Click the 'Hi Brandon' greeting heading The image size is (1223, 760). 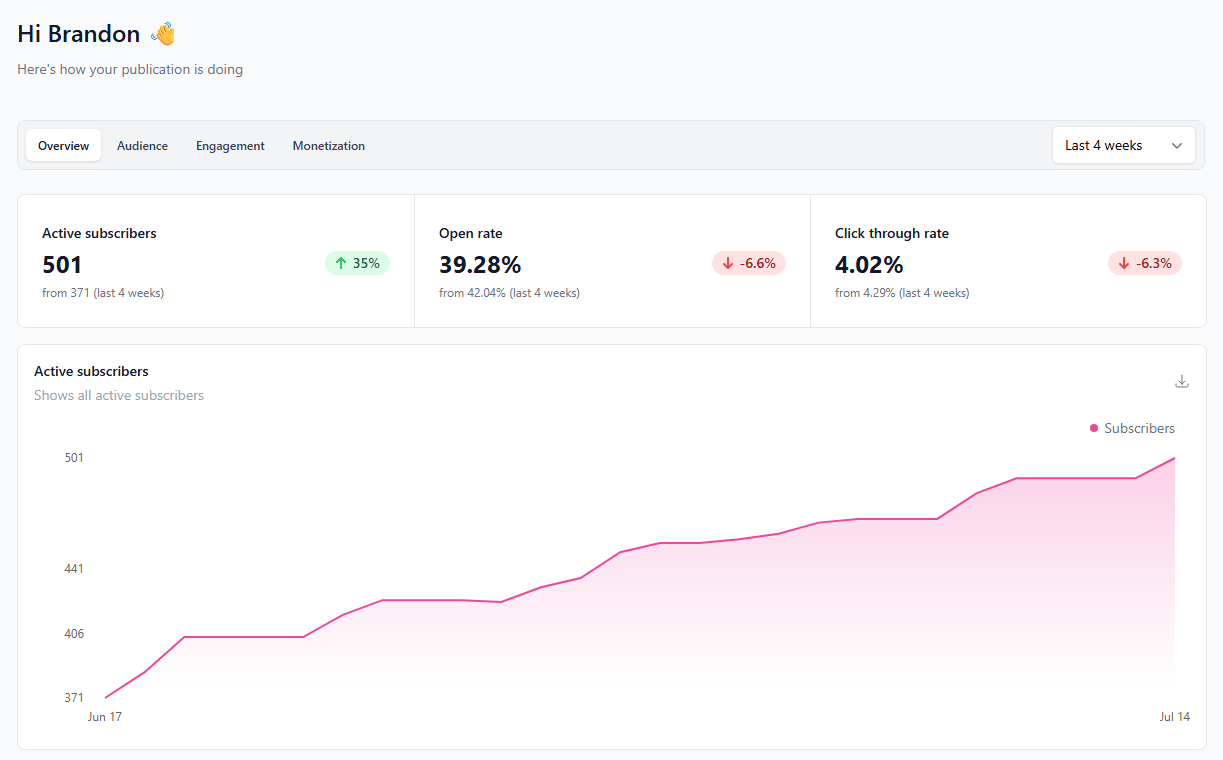(x=79, y=34)
